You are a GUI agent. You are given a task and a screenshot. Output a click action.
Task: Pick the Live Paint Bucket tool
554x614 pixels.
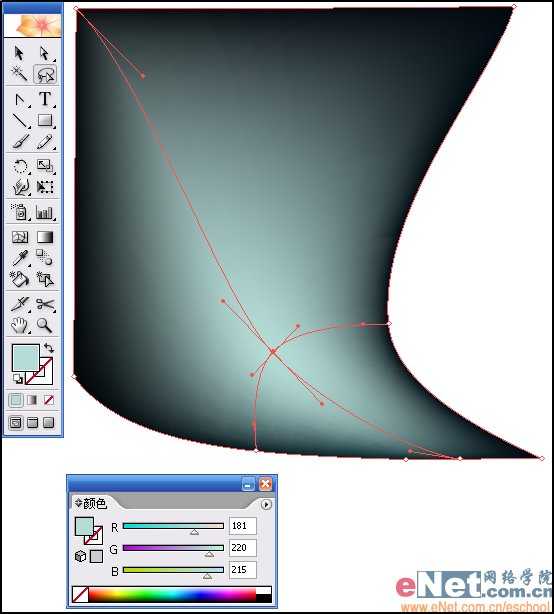click(19, 279)
